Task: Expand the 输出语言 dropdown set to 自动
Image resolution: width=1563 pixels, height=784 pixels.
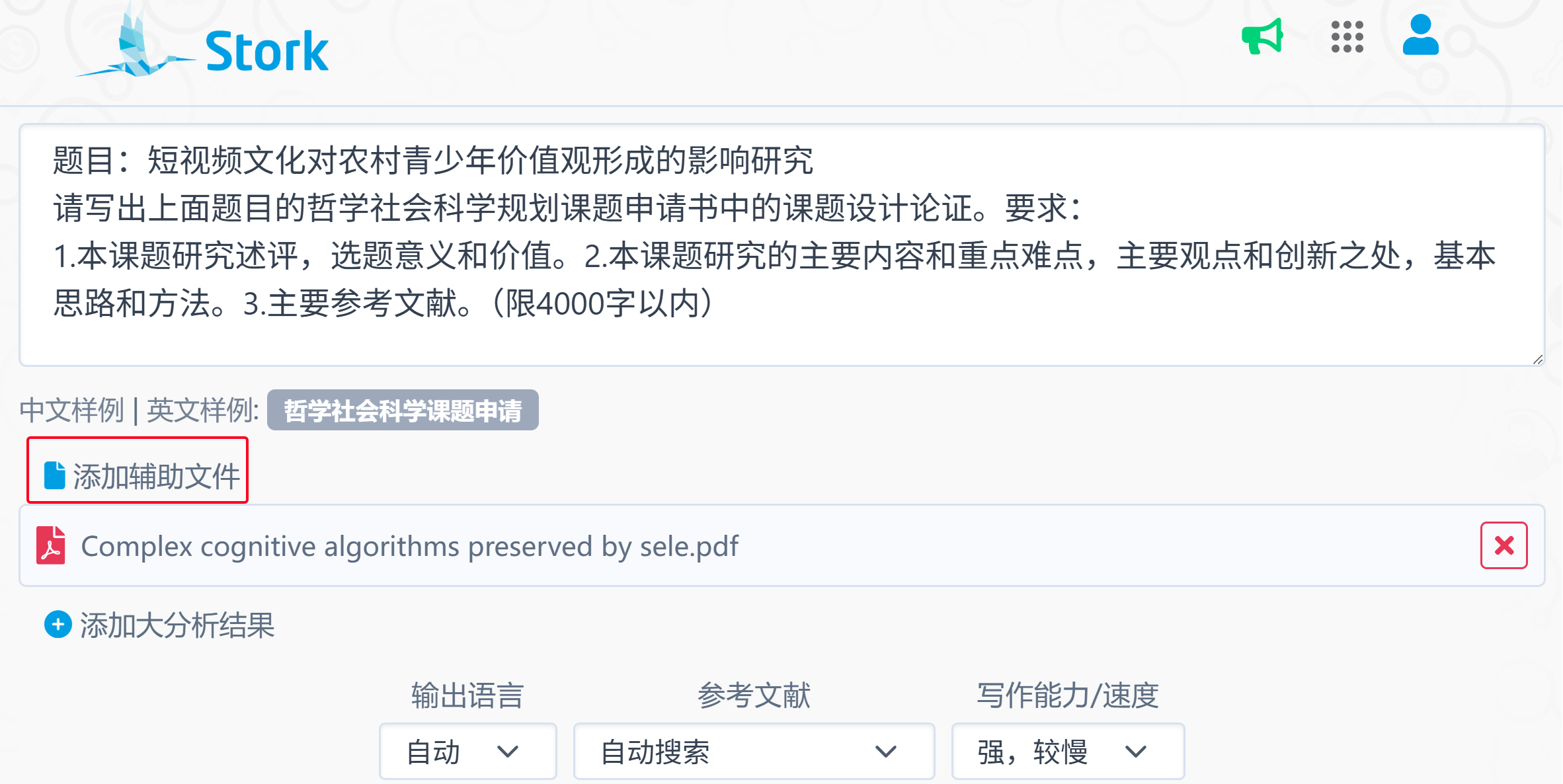Action: click(467, 752)
